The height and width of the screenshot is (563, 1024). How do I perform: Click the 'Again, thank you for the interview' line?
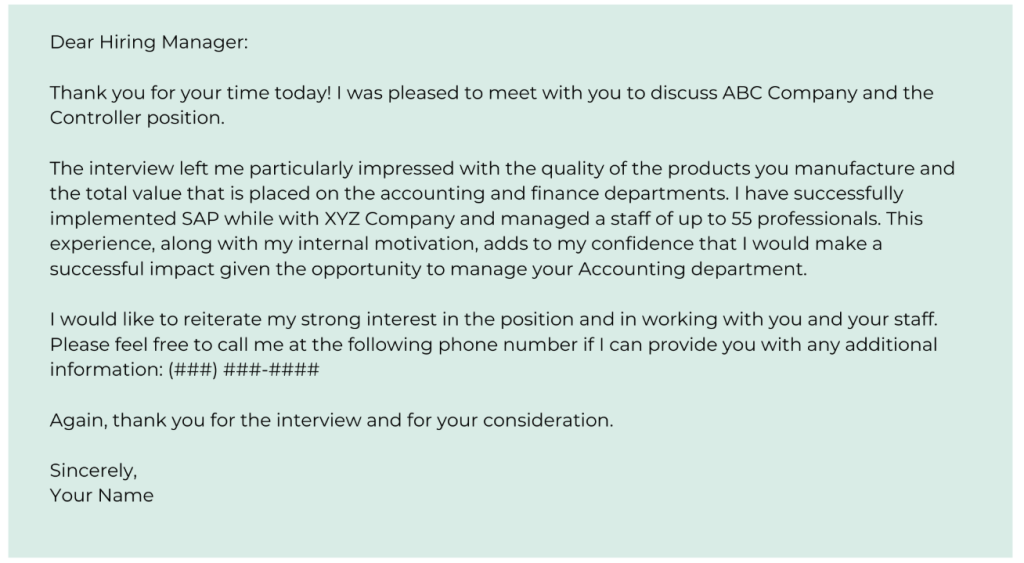tap(331, 420)
